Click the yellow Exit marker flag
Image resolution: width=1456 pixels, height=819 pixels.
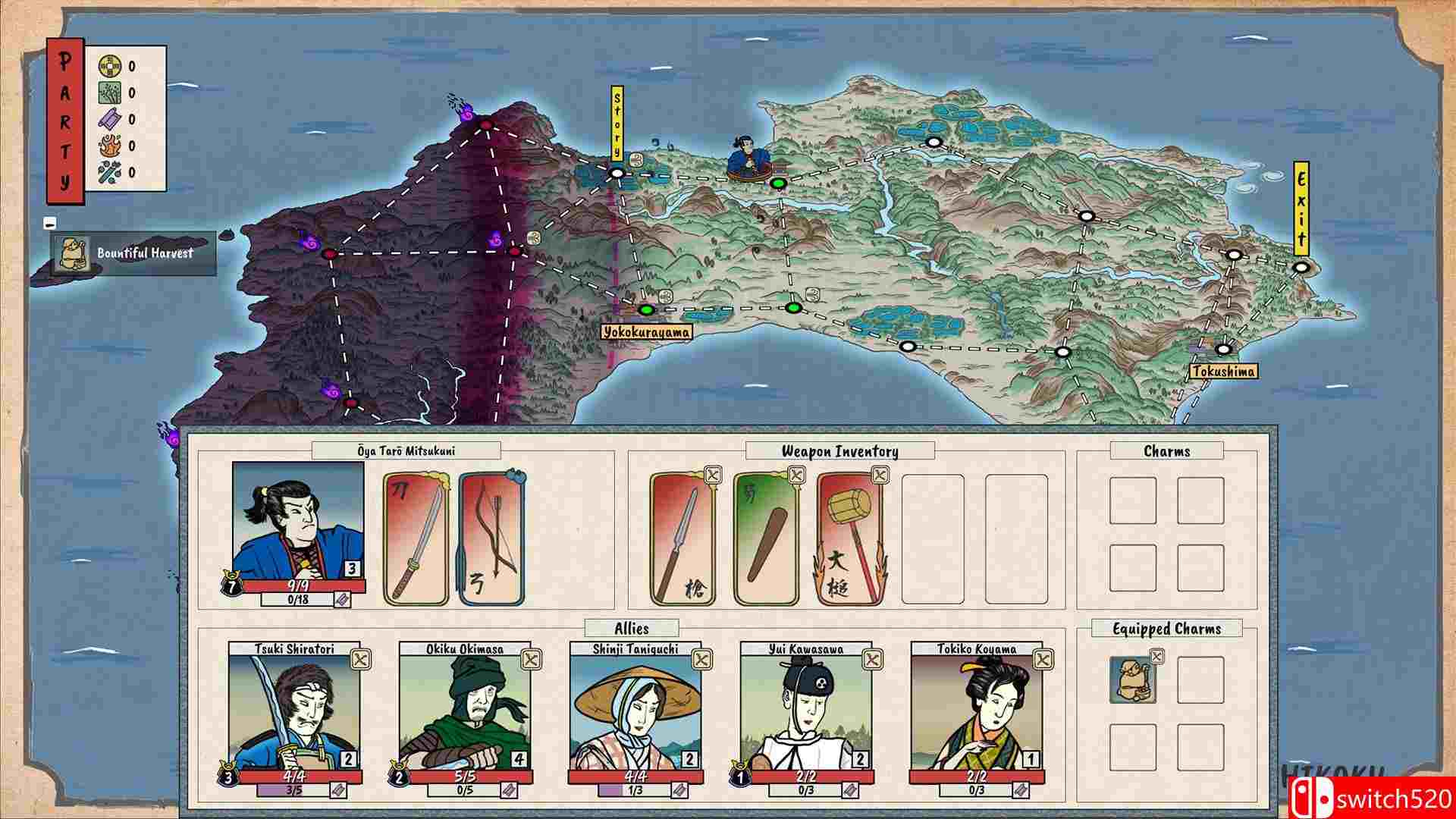(1301, 209)
